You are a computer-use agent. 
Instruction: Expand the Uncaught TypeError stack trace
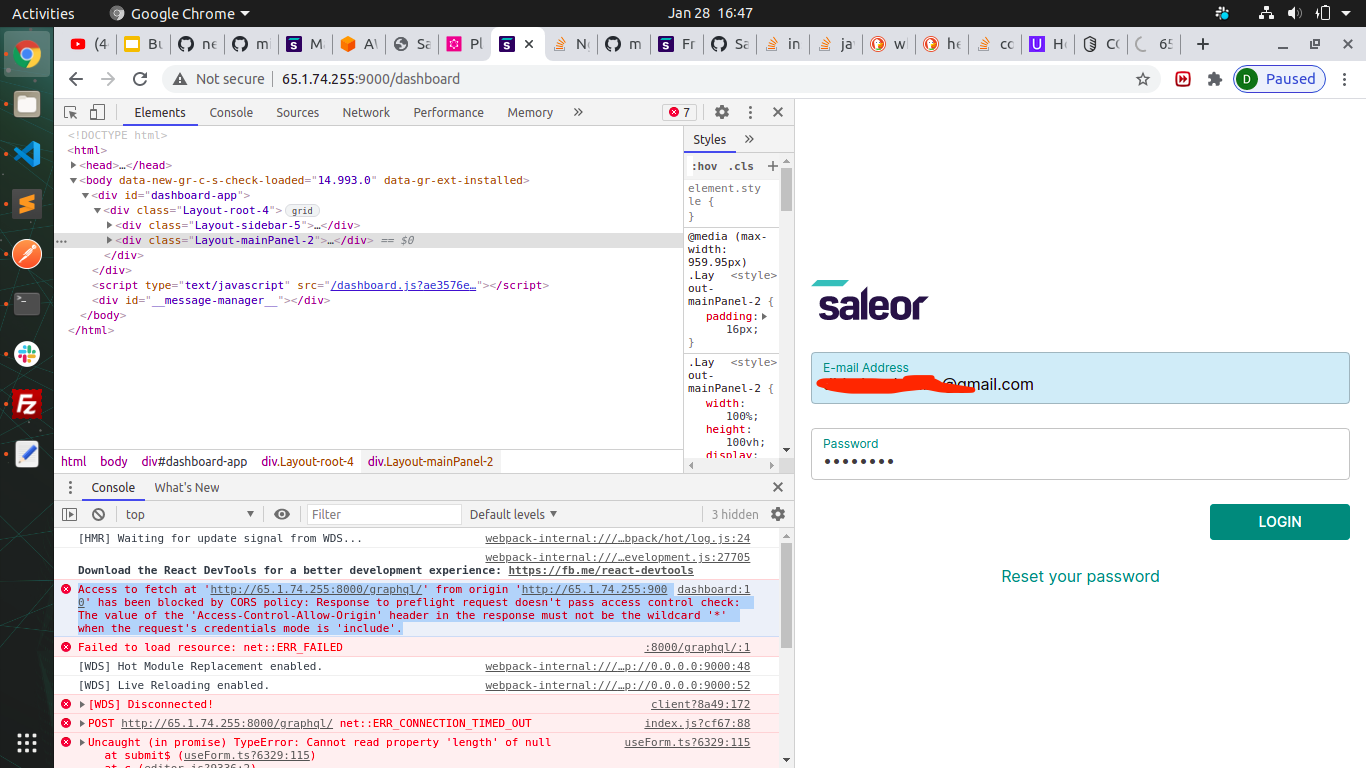pos(82,743)
